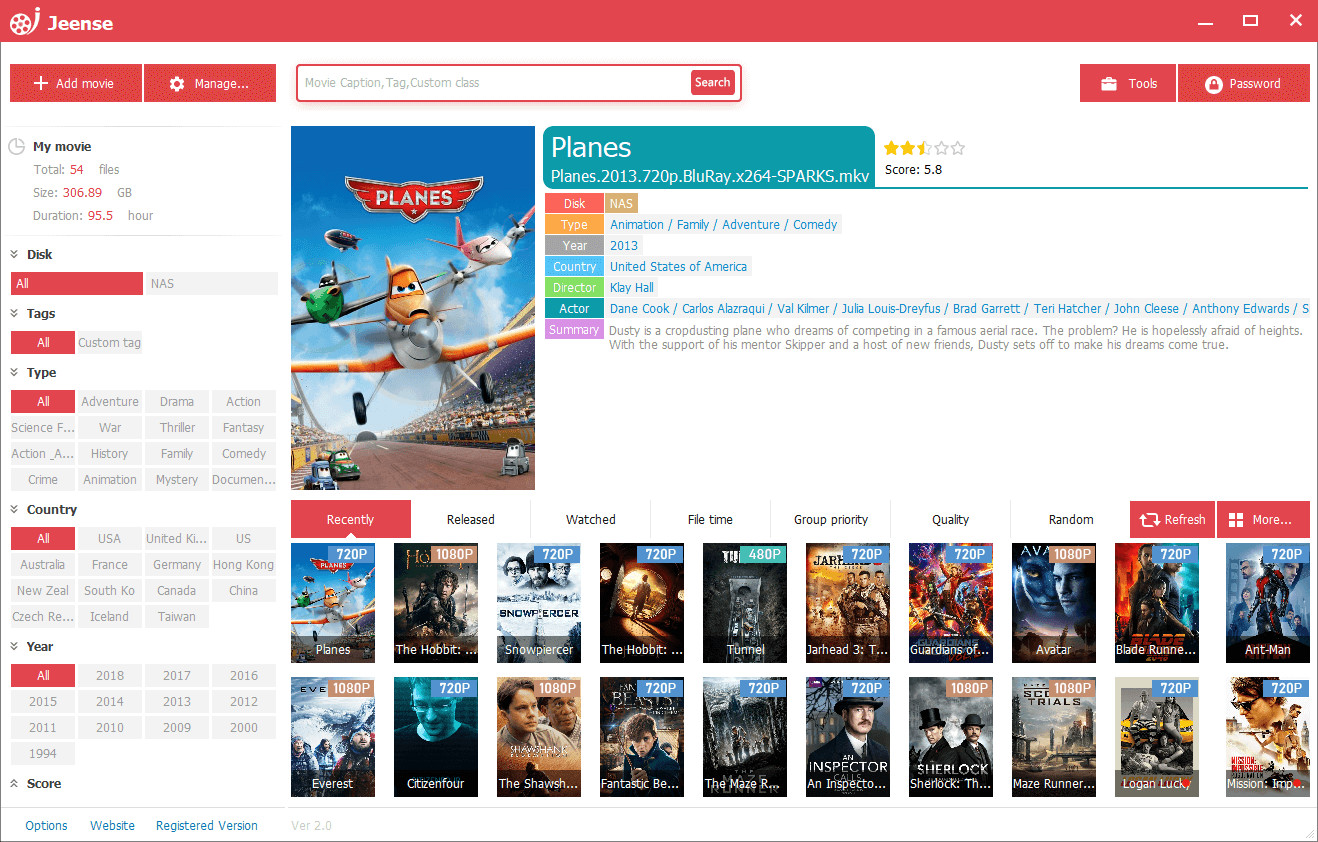Screen dimensions: 1318x842
Task: Select the Sherlock thumbnail
Action: click(951, 737)
